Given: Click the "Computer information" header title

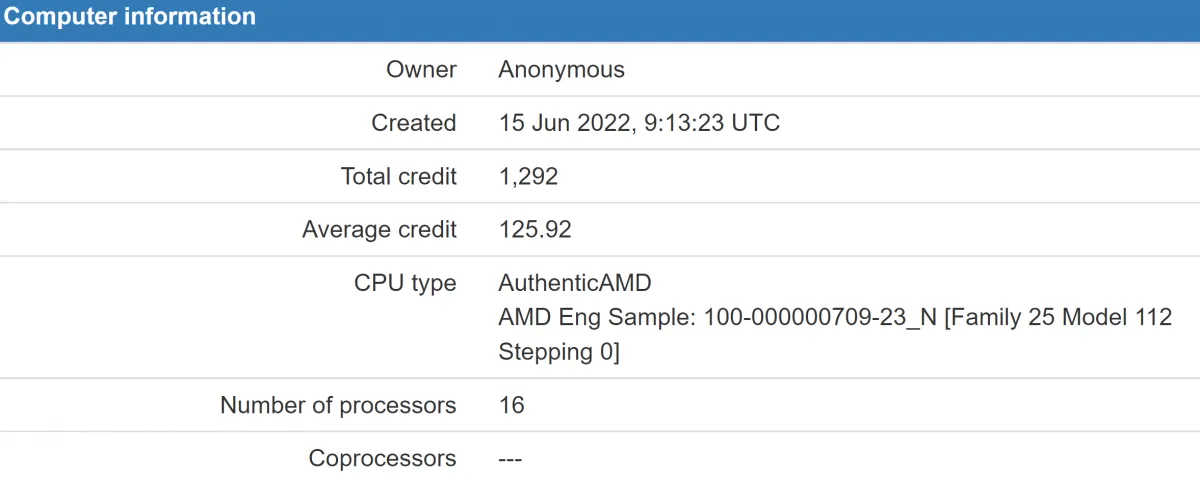Looking at the screenshot, I should point(132,17).
